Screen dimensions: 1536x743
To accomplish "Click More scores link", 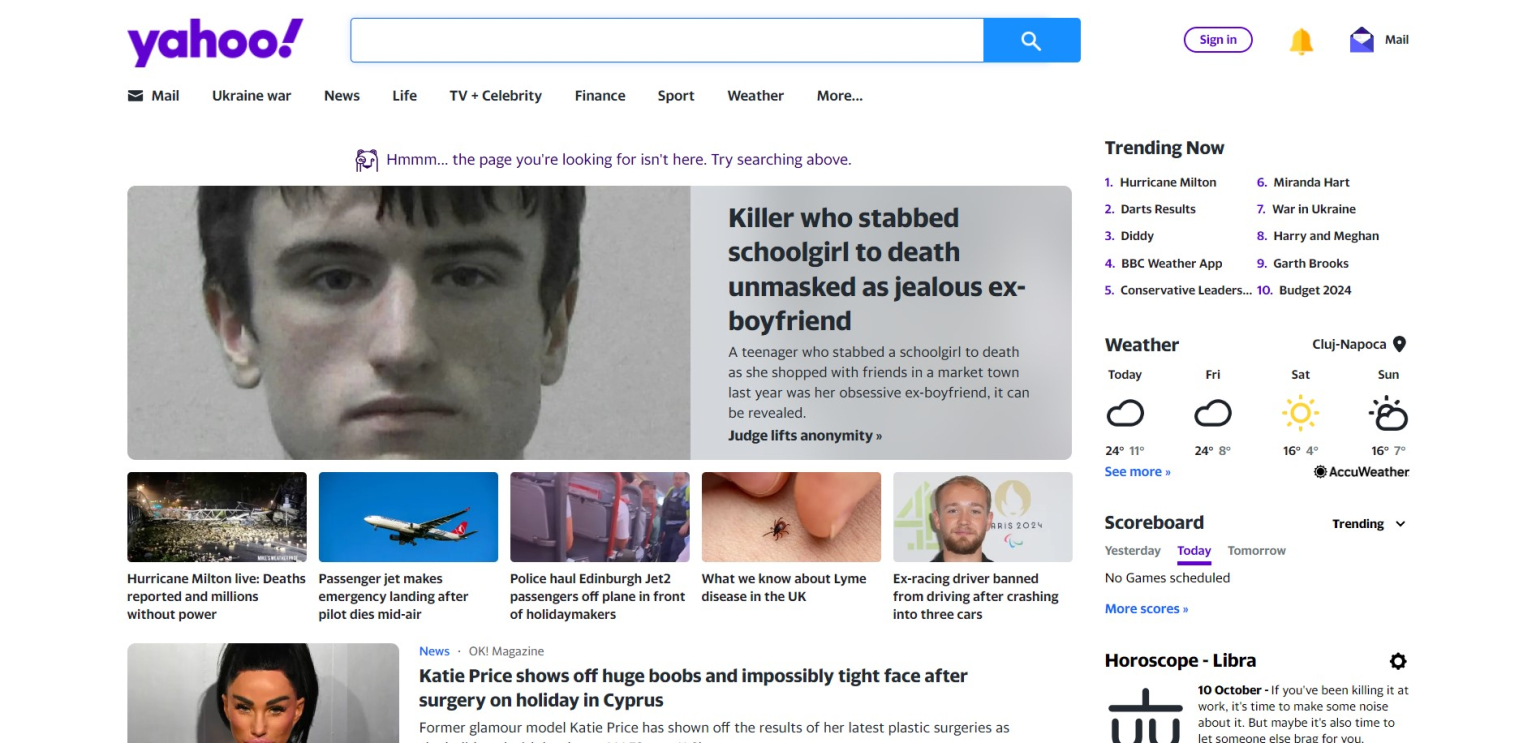I will (1146, 609).
